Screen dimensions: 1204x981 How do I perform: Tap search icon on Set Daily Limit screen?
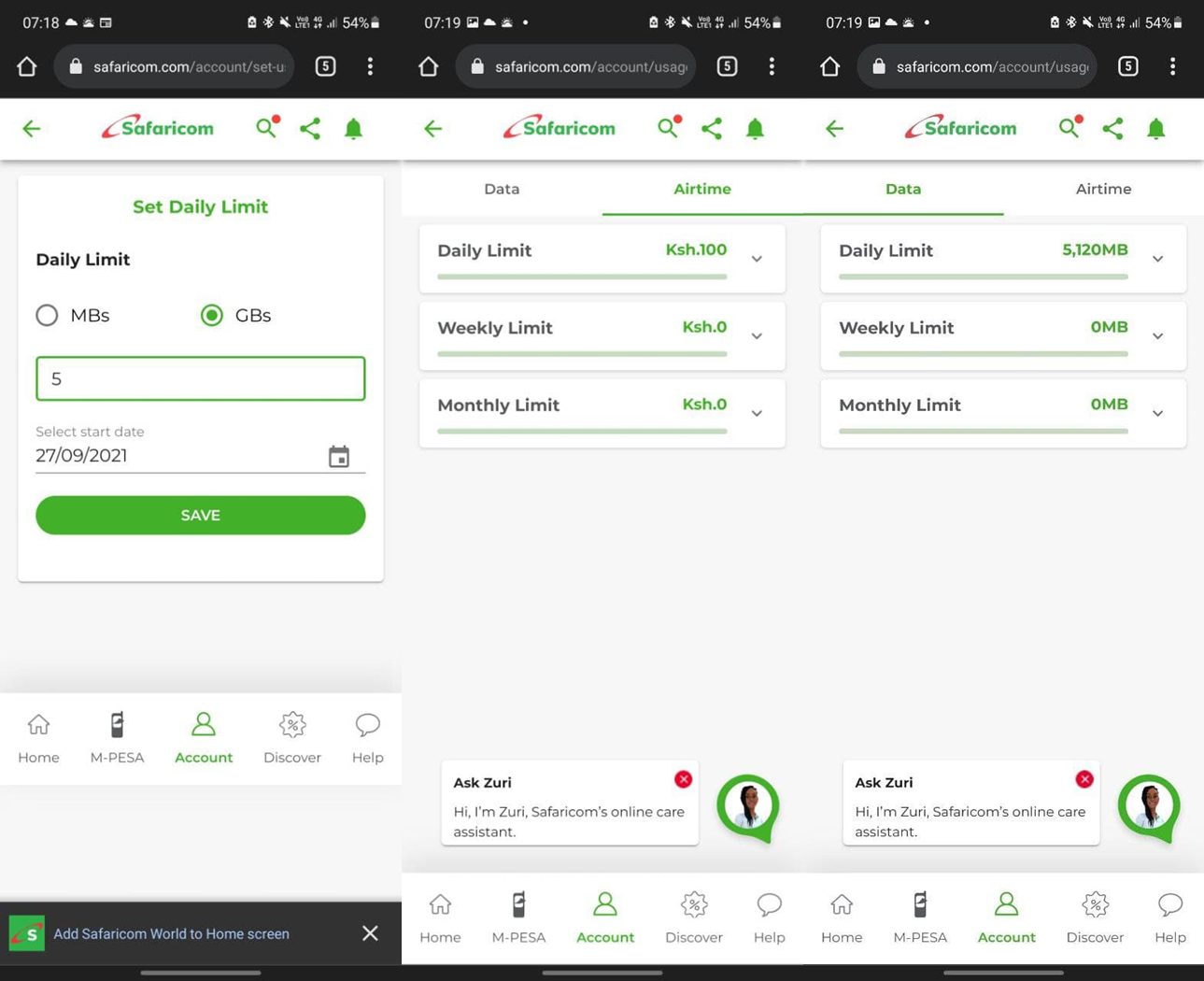pos(267,127)
